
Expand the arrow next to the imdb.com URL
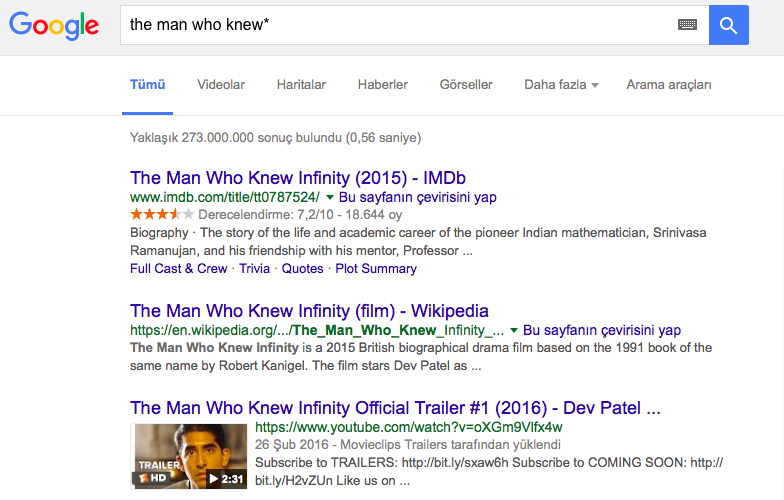(330, 198)
